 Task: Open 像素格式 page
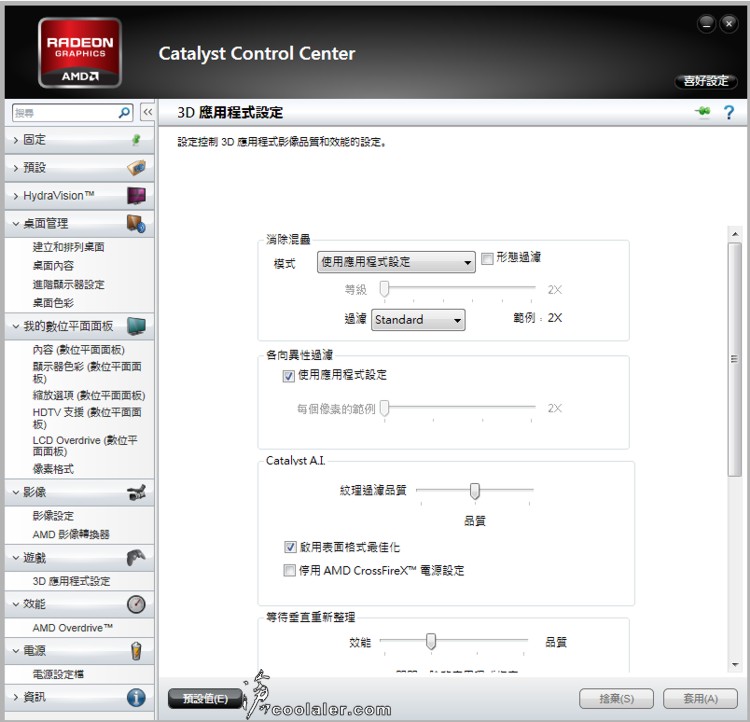tap(53, 469)
